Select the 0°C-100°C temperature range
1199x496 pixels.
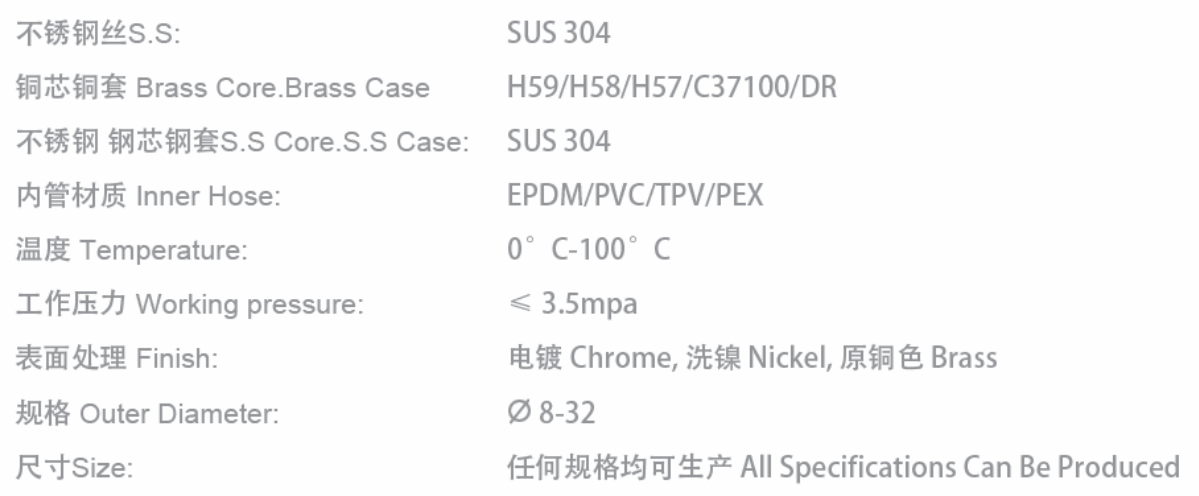[x=589, y=250]
